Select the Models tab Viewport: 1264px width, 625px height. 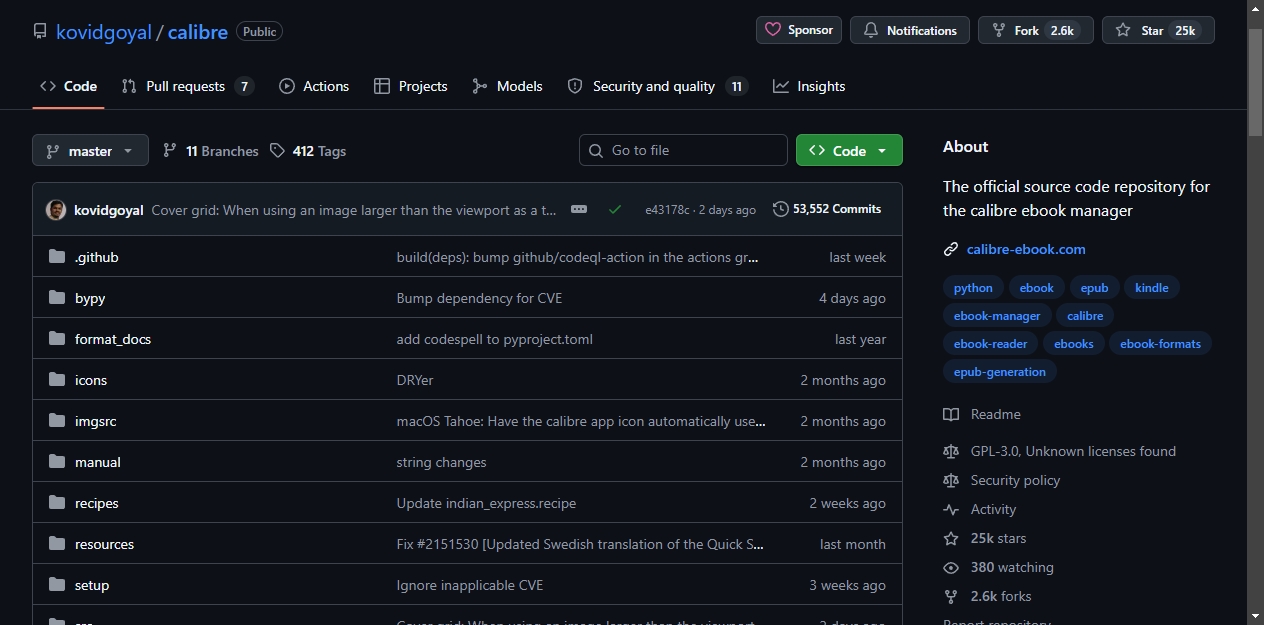507,86
